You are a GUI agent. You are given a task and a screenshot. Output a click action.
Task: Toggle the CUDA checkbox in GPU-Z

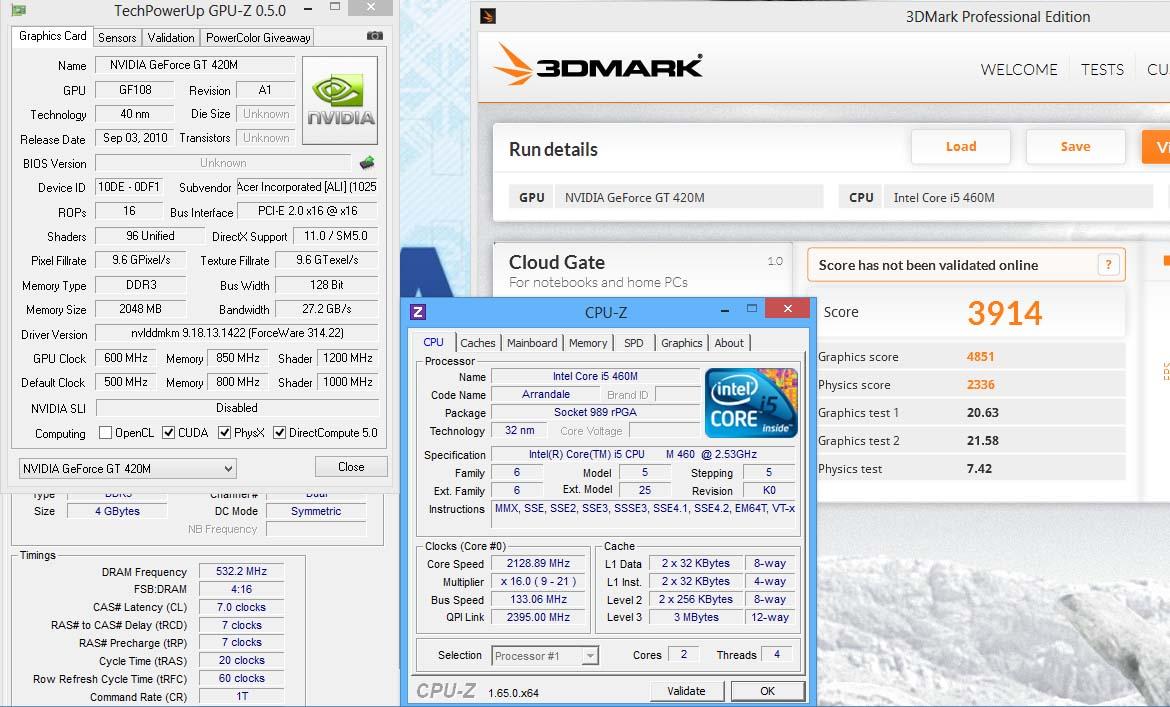169,433
